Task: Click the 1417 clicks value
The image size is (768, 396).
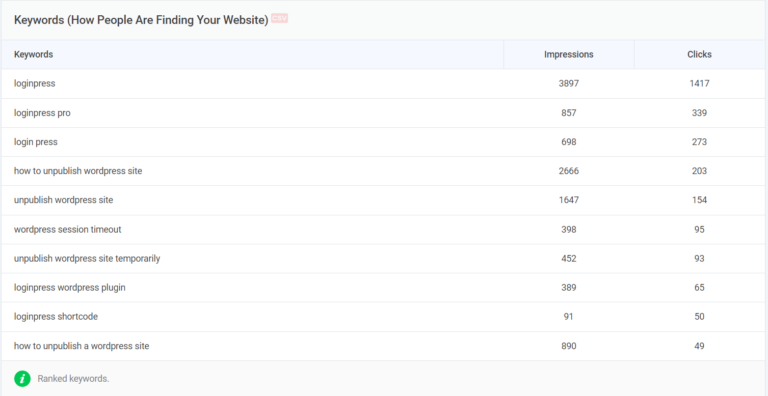Action: [699, 83]
